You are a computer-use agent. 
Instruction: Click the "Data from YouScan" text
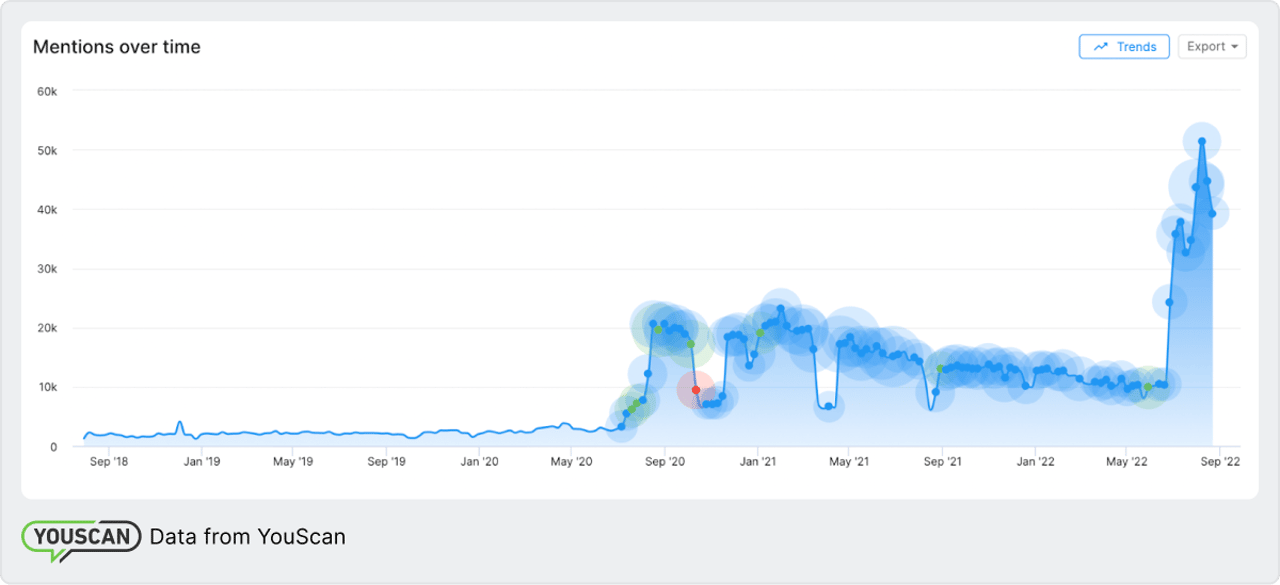(247, 537)
